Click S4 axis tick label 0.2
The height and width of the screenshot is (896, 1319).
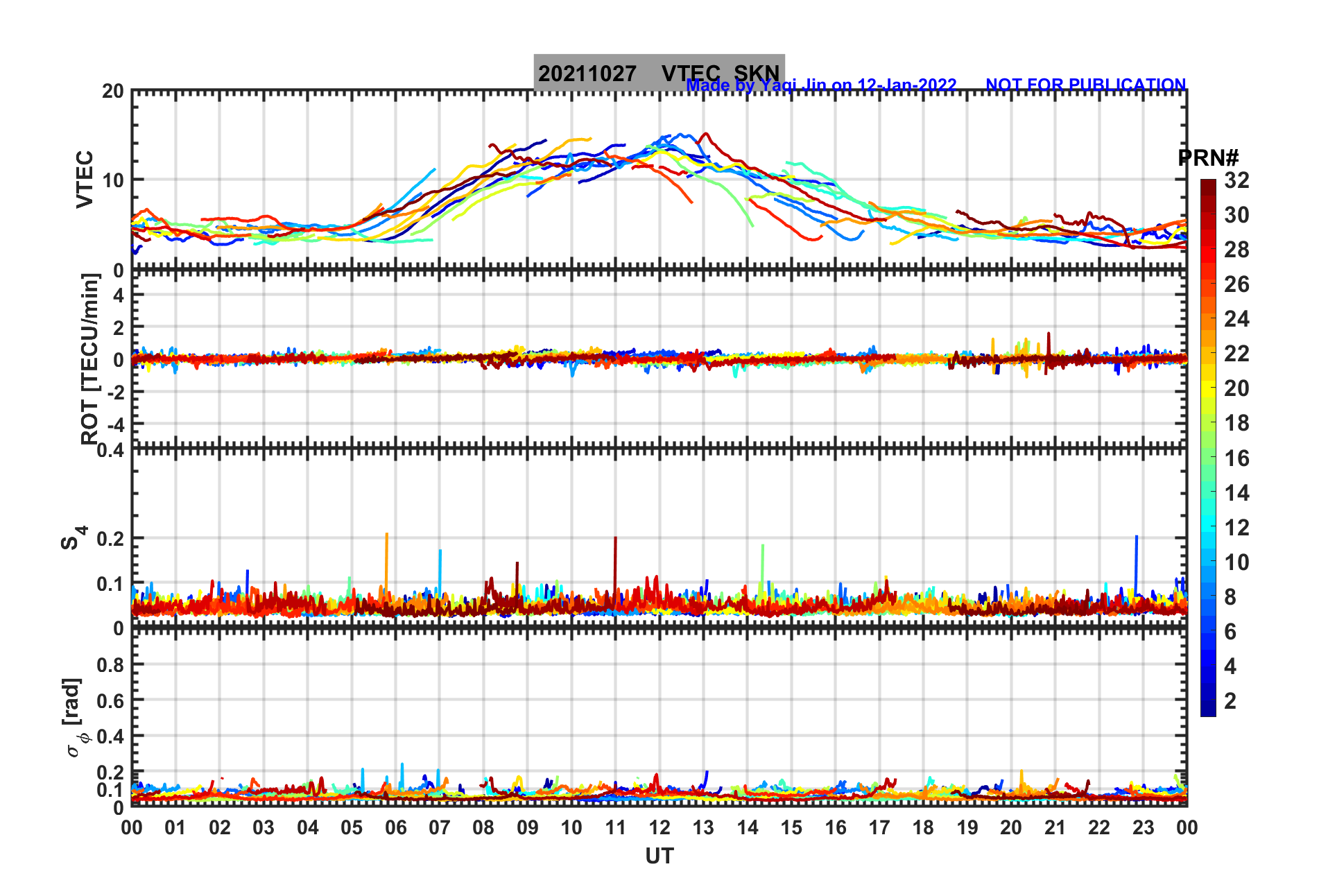coord(111,538)
